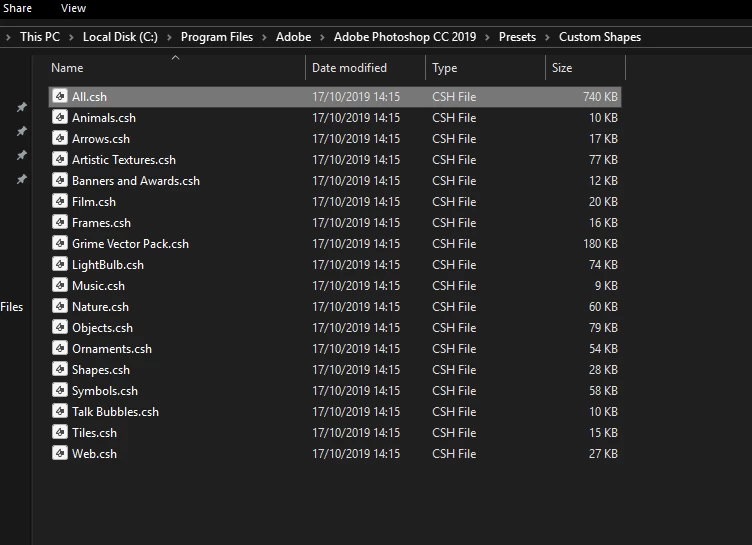Select Talk Bubbles.csh file name

tap(115, 412)
